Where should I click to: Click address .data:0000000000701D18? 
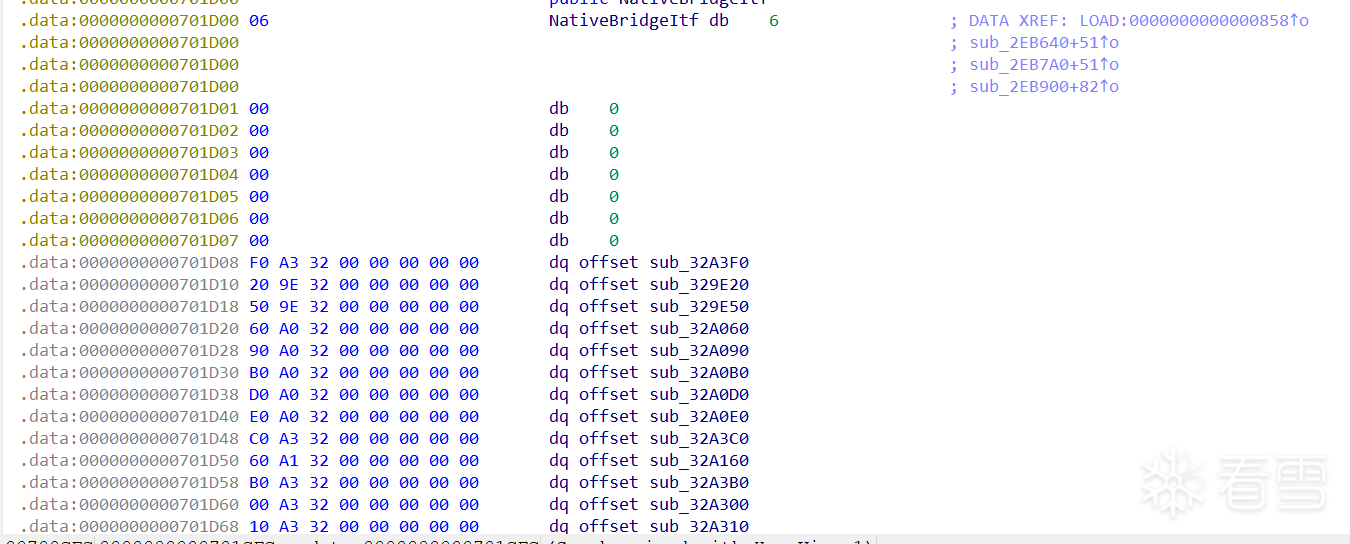[129, 306]
